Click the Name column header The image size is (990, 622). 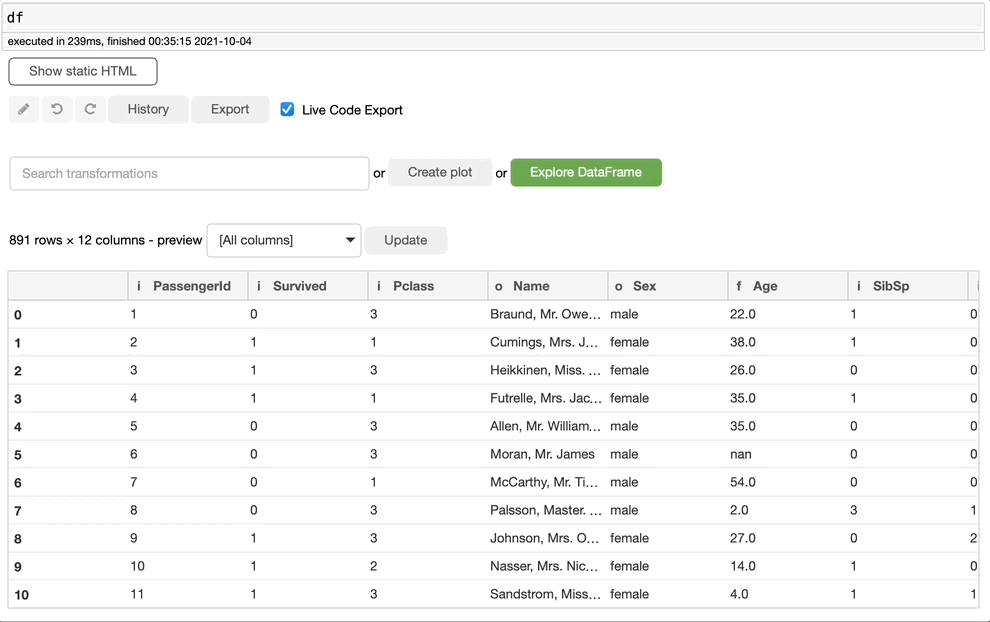tap(531, 286)
